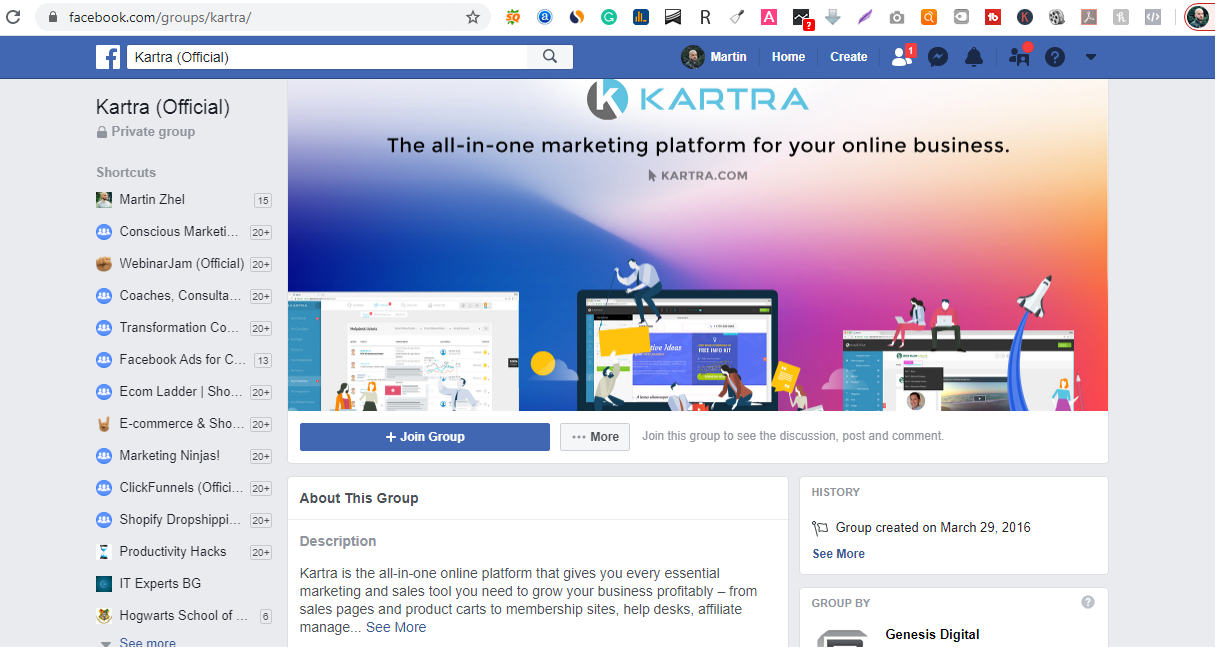Expand shortcuts with See more

click(x=147, y=643)
